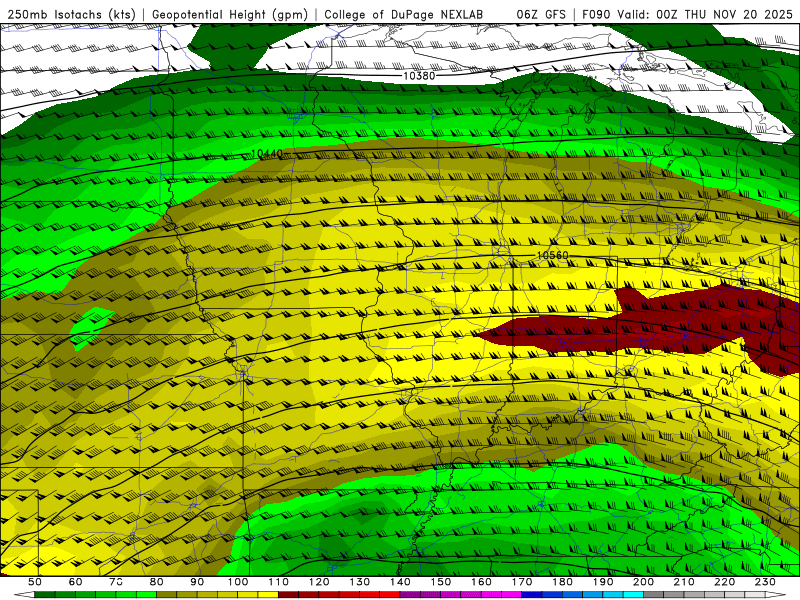800x600 pixels.
Task: Click the left arrow end of the color bar
Action: click(23, 595)
